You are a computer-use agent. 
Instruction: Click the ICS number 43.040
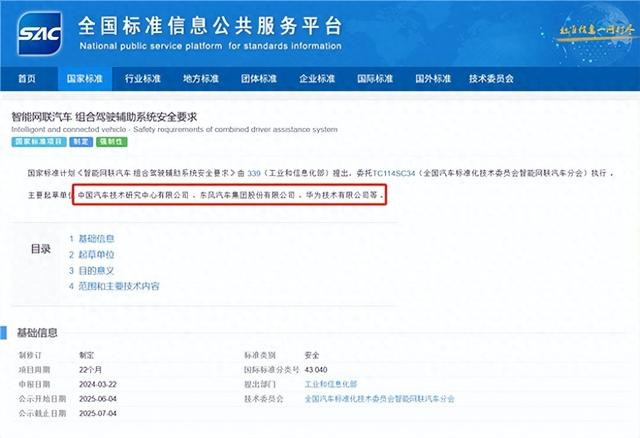point(316,370)
